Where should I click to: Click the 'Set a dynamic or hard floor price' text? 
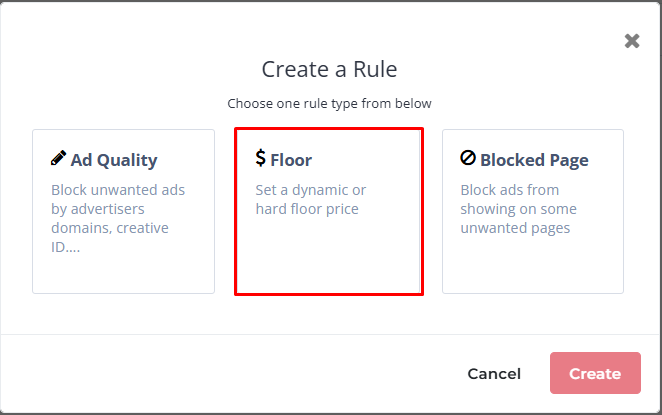[310, 199]
